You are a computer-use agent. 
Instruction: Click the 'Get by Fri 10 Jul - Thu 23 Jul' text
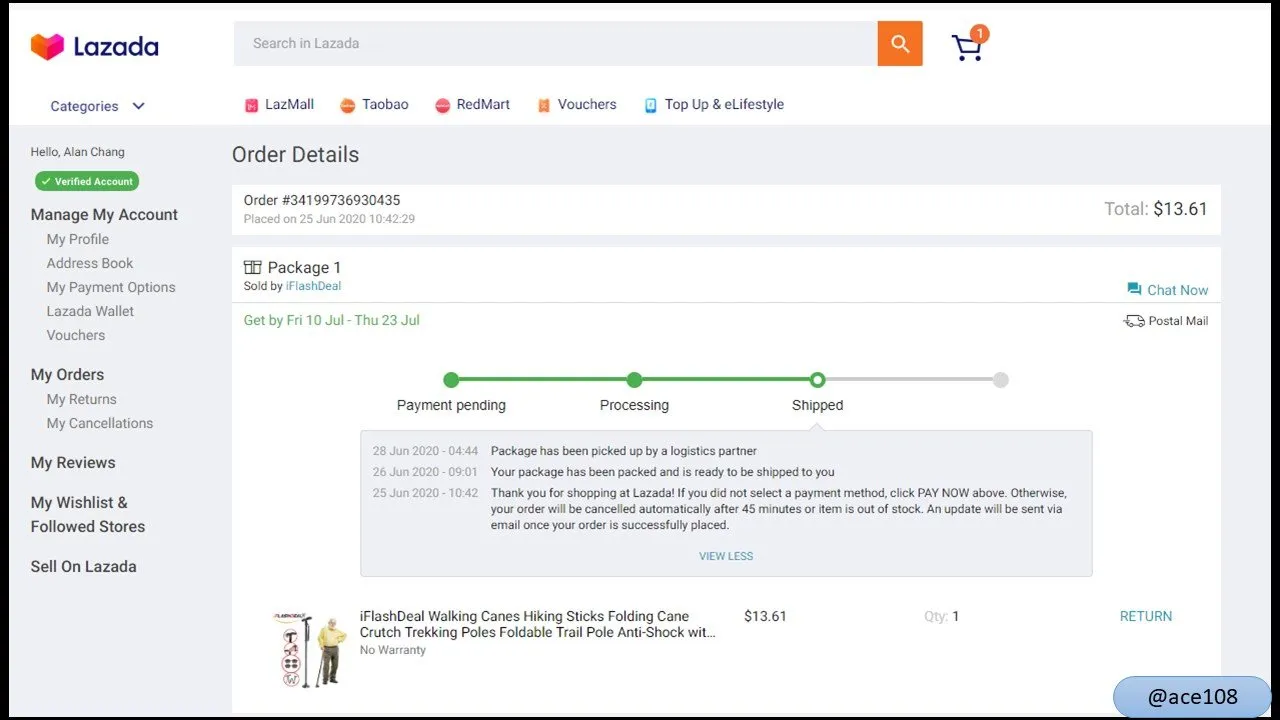pyautogui.click(x=332, y=320)
